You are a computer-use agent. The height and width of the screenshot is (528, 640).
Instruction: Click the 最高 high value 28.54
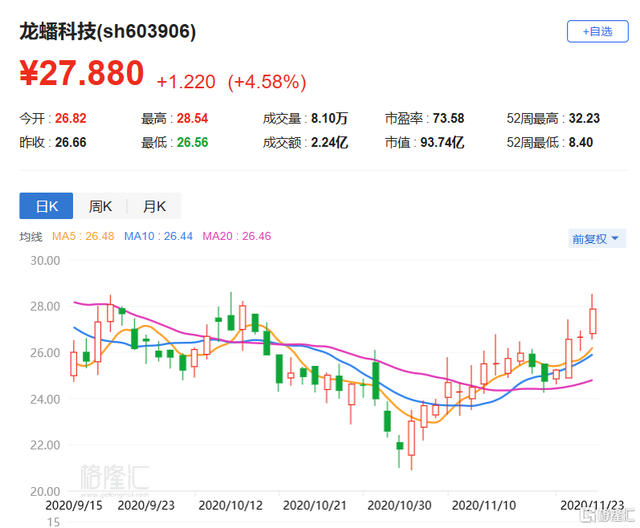[192, 118]
